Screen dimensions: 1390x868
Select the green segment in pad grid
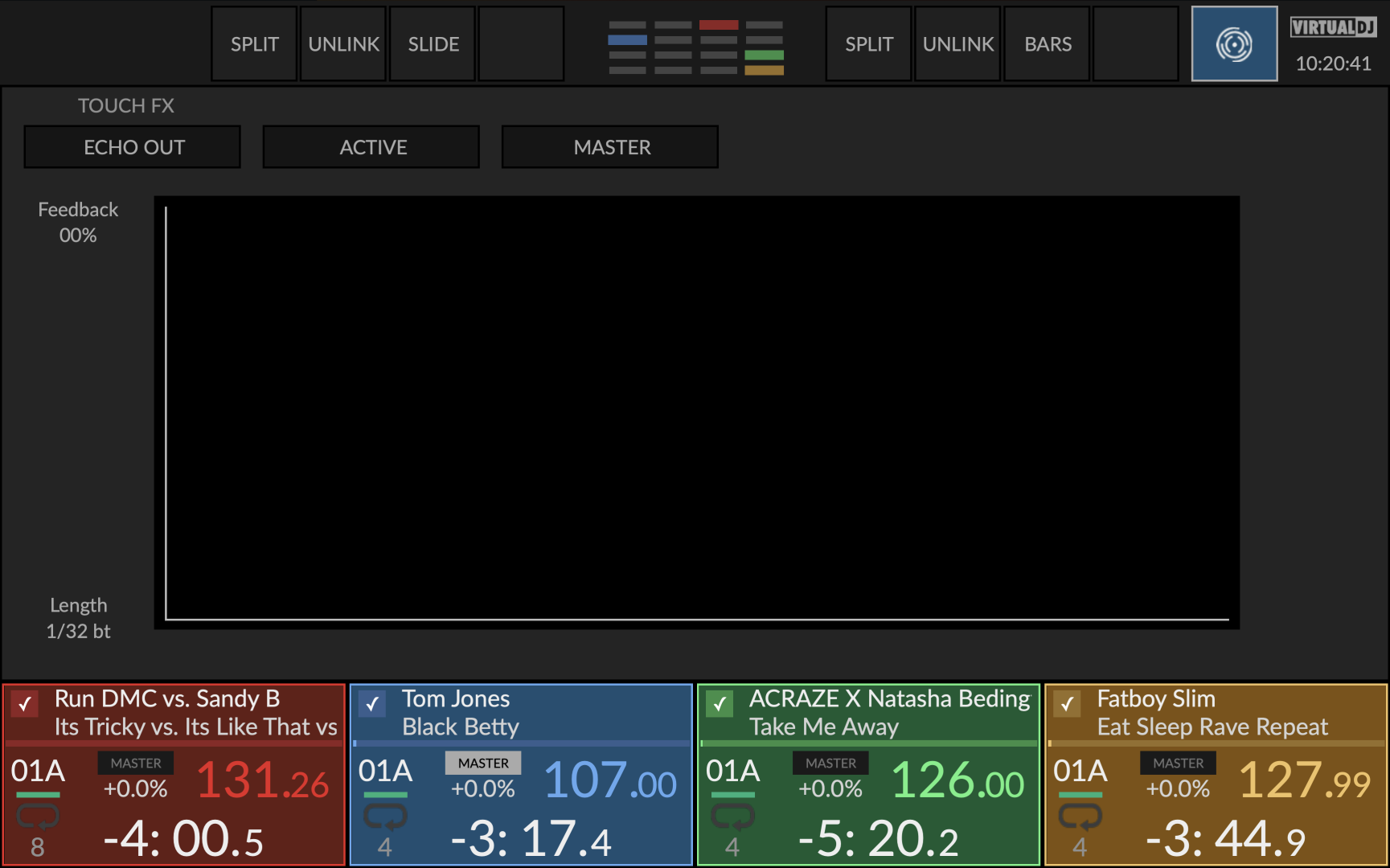point(765,55)
